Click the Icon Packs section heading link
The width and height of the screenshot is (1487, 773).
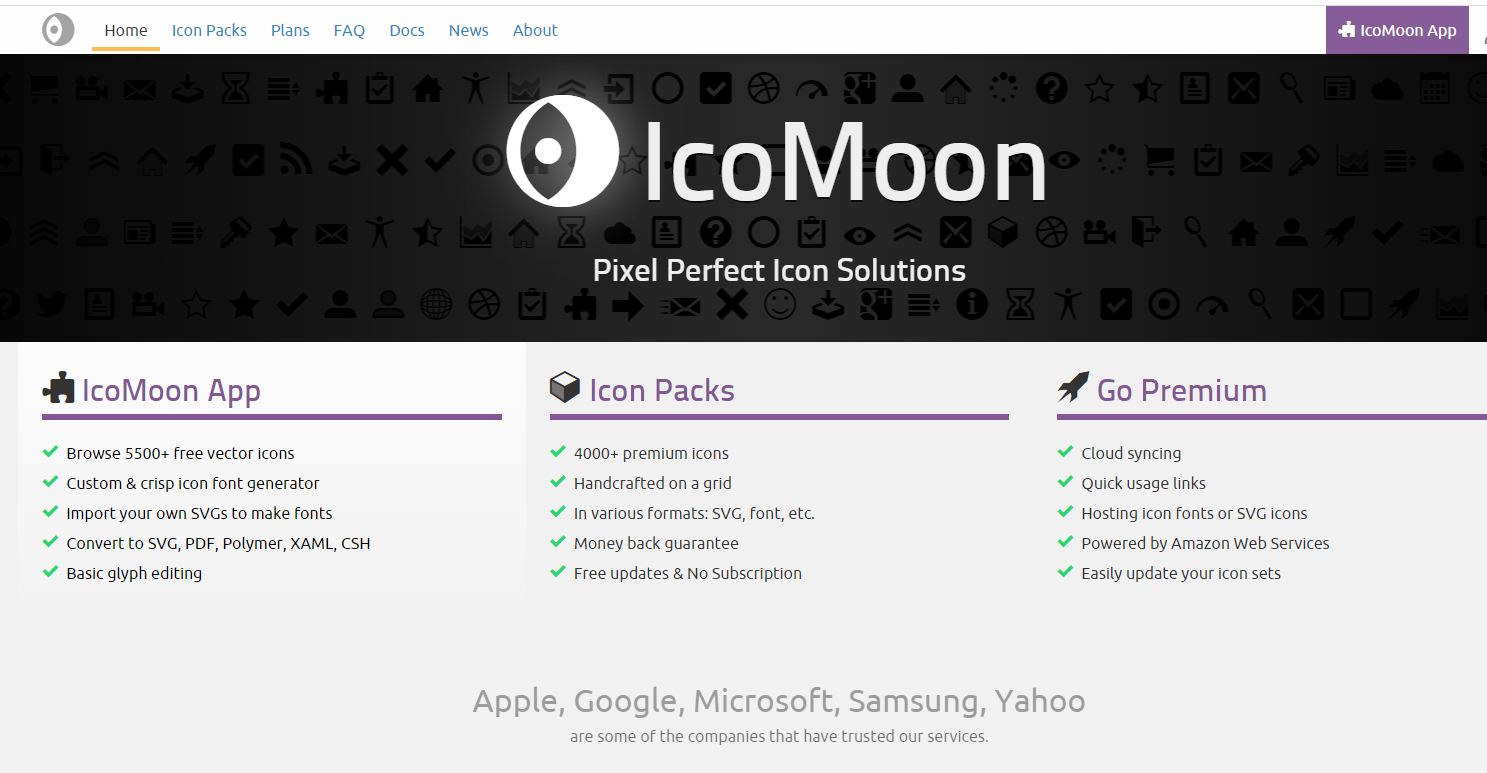pyautogui.click(x=661, y=390)
